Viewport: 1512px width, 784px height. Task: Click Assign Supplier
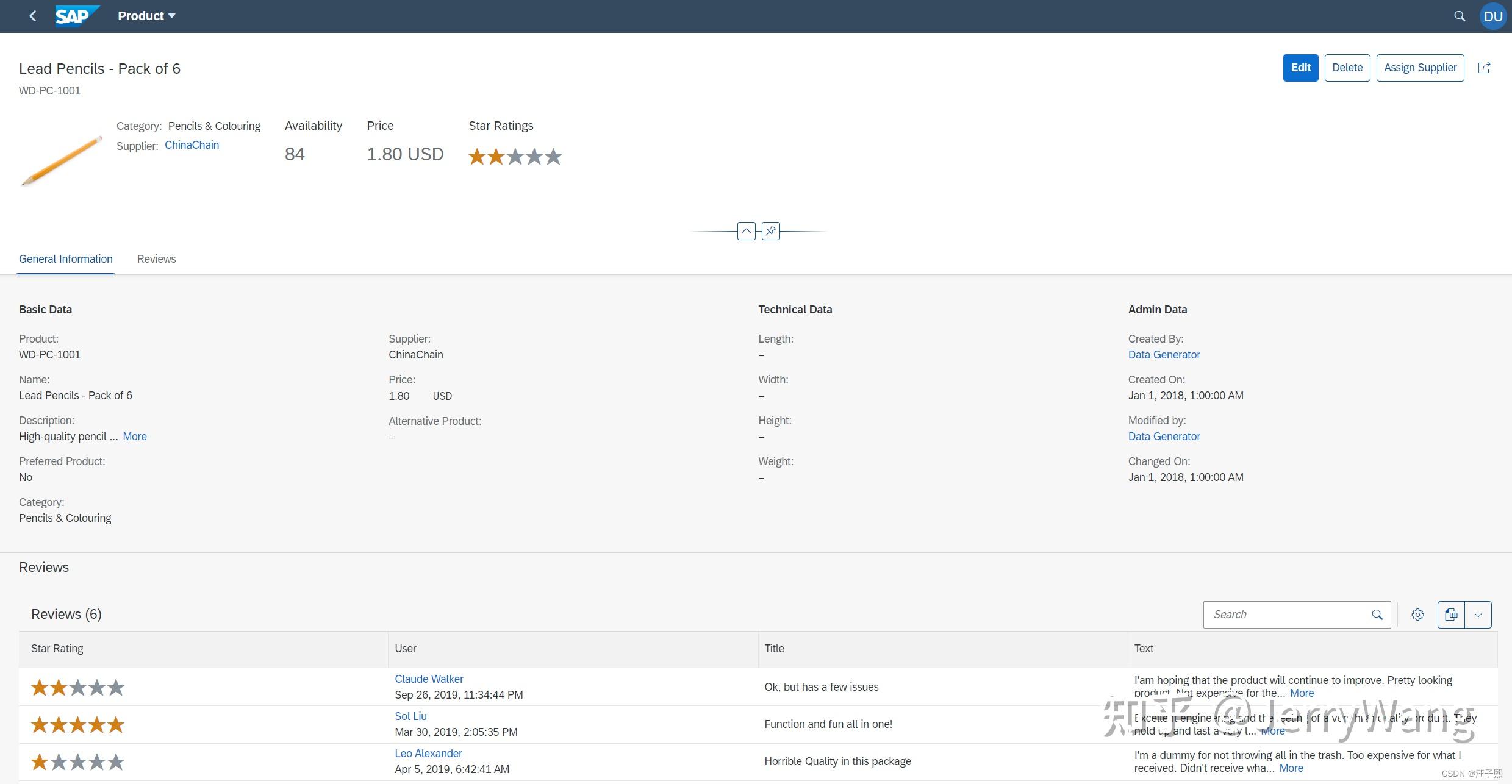pyautogui.click(x=1420, y=67)
